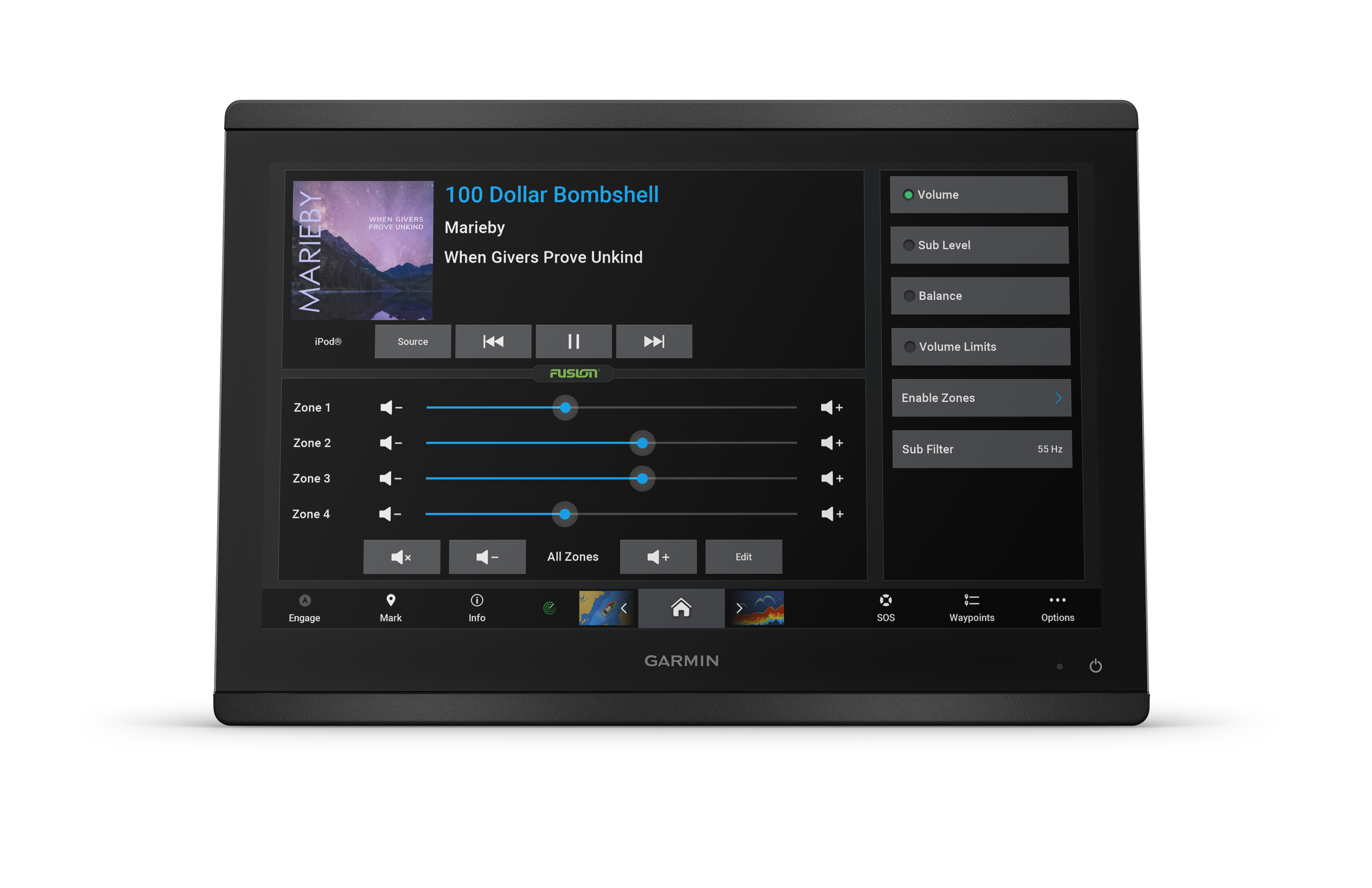
Task: Skip to the next track
Action: [654, 341]
